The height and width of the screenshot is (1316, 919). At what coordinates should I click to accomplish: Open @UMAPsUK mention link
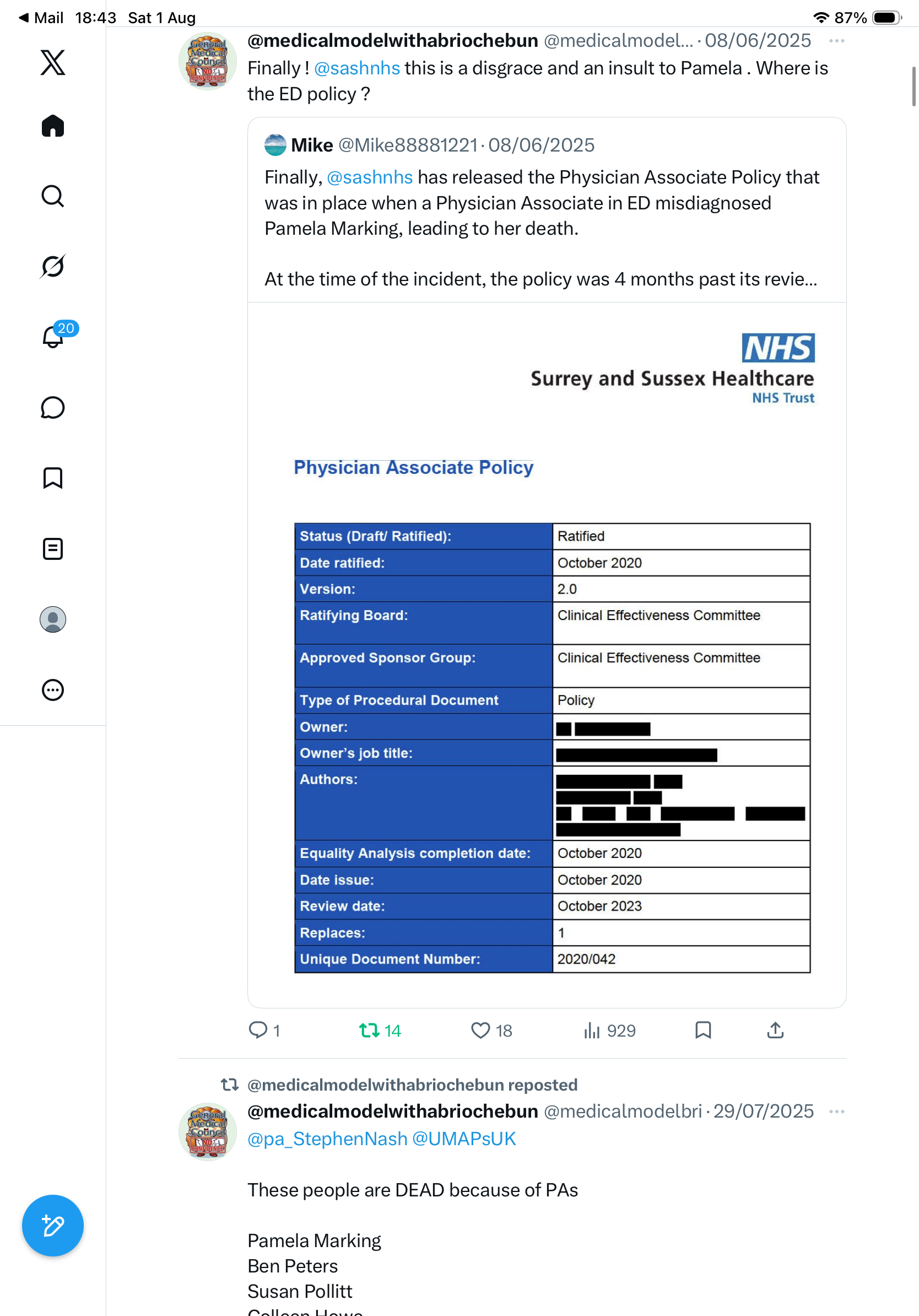tap(464, 1139)
